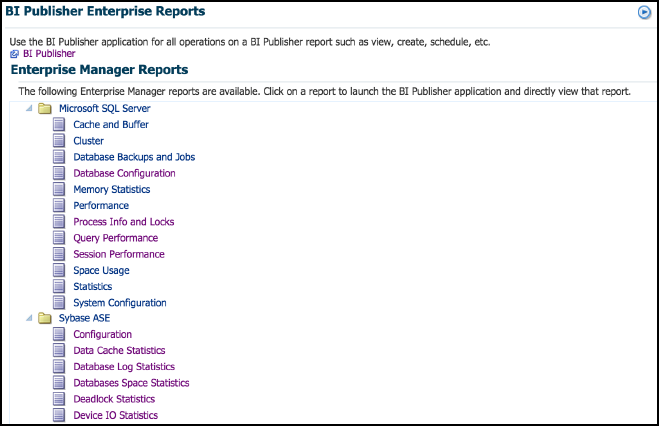
Task: Click the Query Performance report icon
Action: tap(59, 238)
